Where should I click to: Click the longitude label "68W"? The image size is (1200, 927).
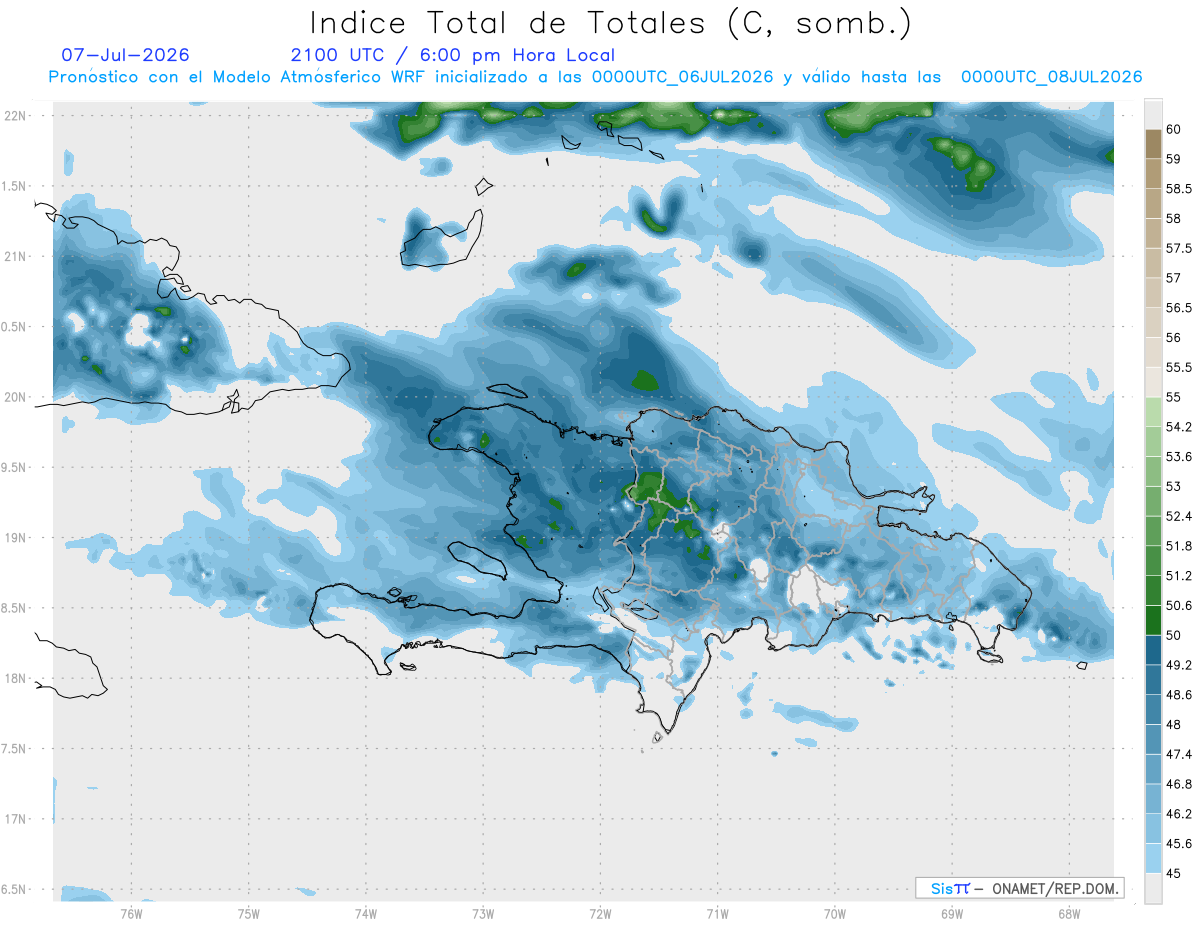point(1068,914)
